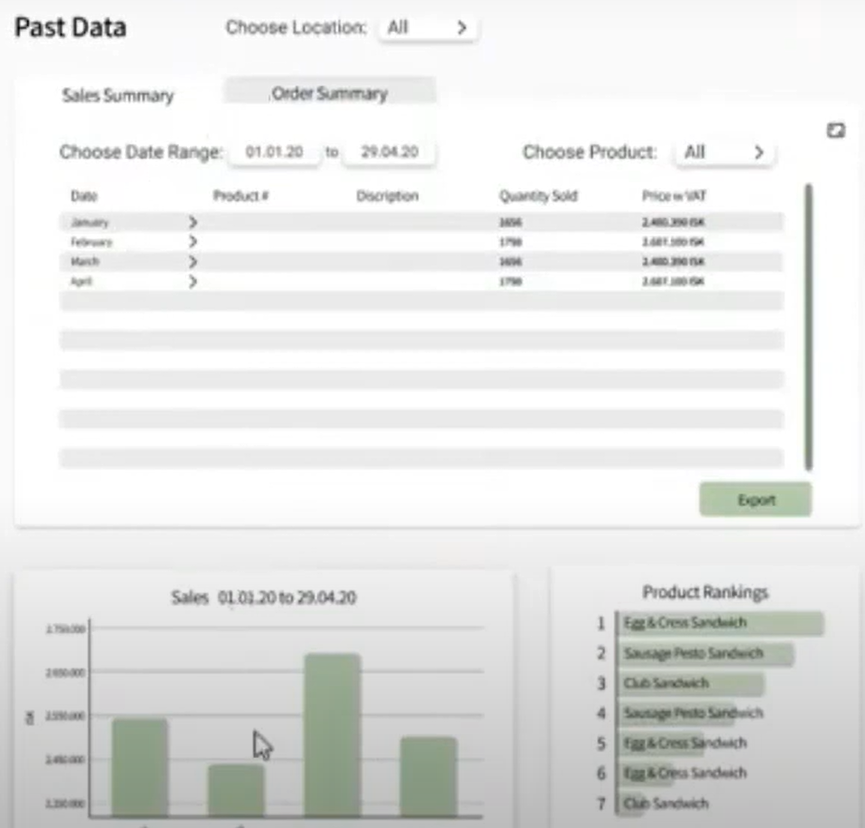Viewport: 865px width, 828px height.
Task: Select rank 7 Club Sandwich
Action: point(665,803)
